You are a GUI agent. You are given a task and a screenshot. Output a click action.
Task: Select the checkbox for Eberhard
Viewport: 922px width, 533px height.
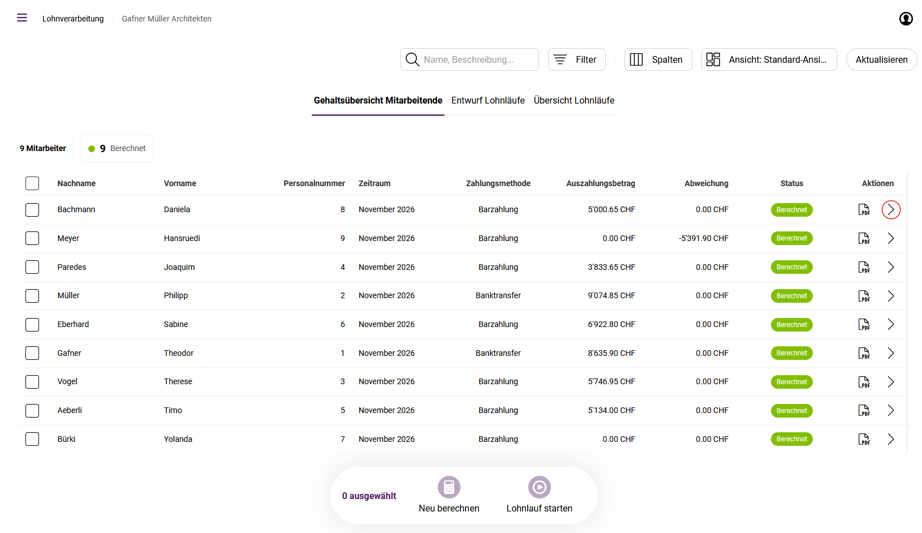[32, 324]
